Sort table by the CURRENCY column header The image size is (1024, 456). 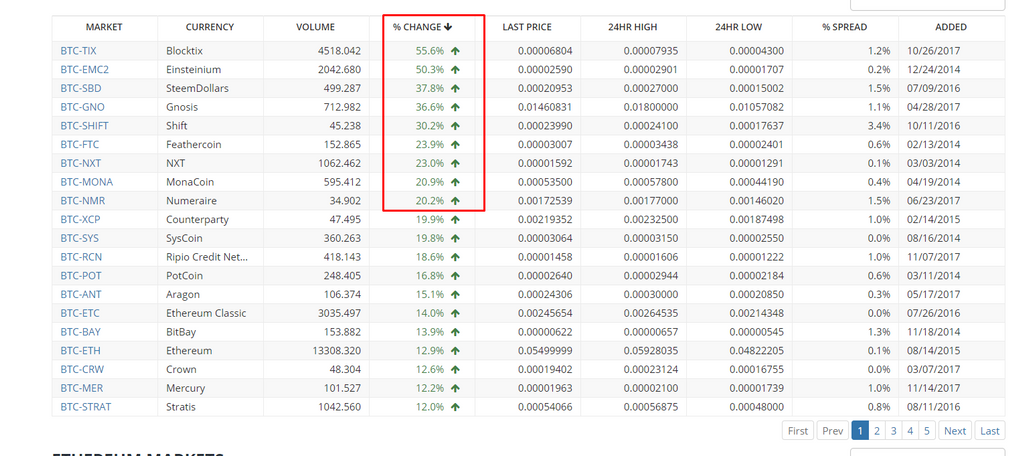(210, 27)
